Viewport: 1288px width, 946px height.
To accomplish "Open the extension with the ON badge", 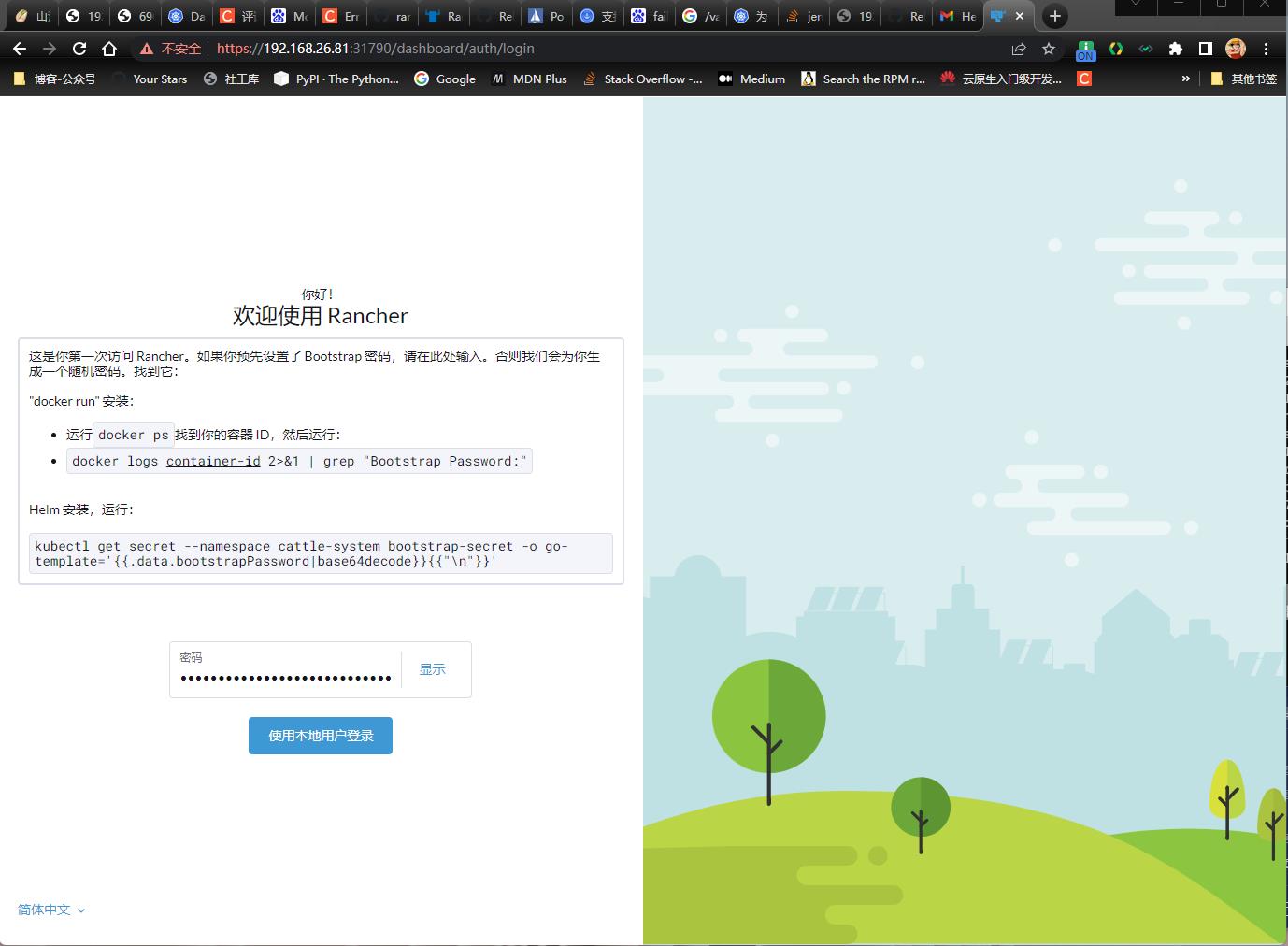I will [x=1085, y=50].
